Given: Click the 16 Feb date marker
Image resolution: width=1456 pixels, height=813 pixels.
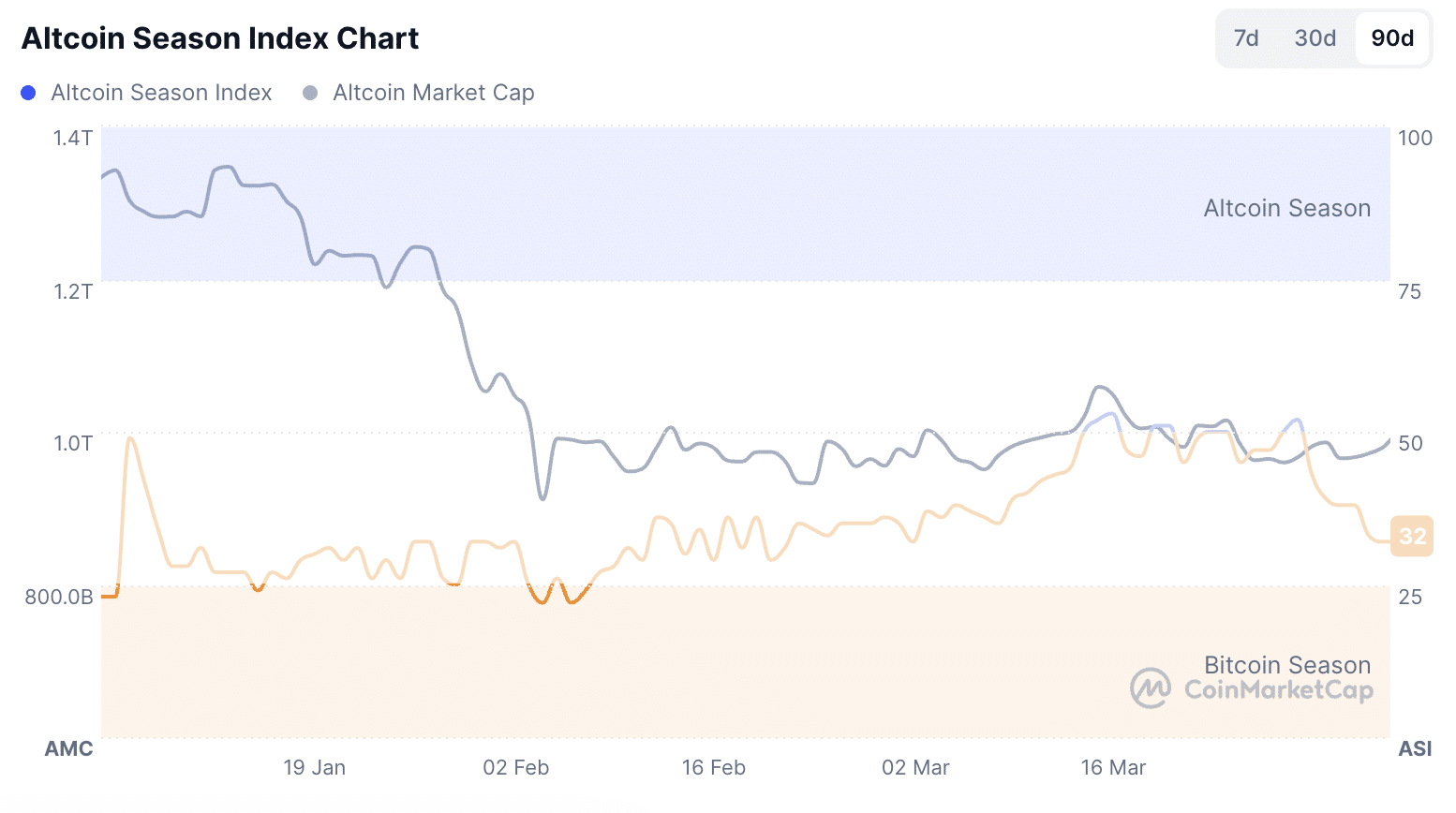Looking at the screenshot, I should 713,768.
